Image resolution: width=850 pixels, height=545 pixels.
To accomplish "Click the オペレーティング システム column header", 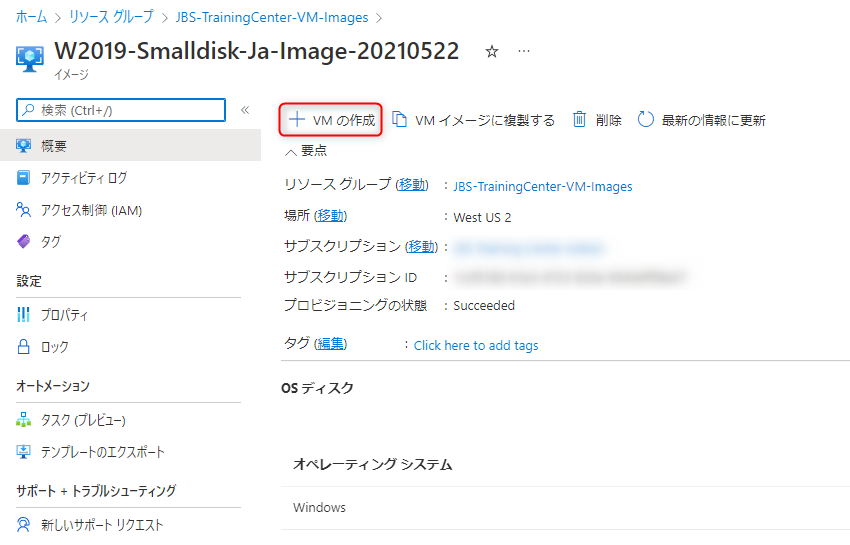I will [372, 464].
